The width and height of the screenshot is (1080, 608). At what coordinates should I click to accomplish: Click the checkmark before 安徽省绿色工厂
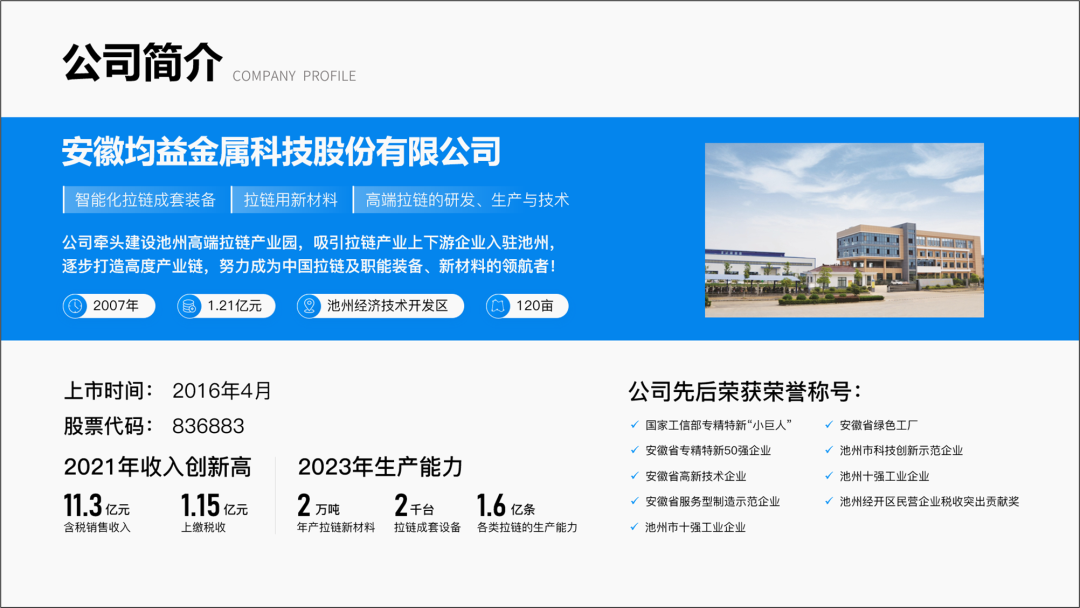click(829, 425)
